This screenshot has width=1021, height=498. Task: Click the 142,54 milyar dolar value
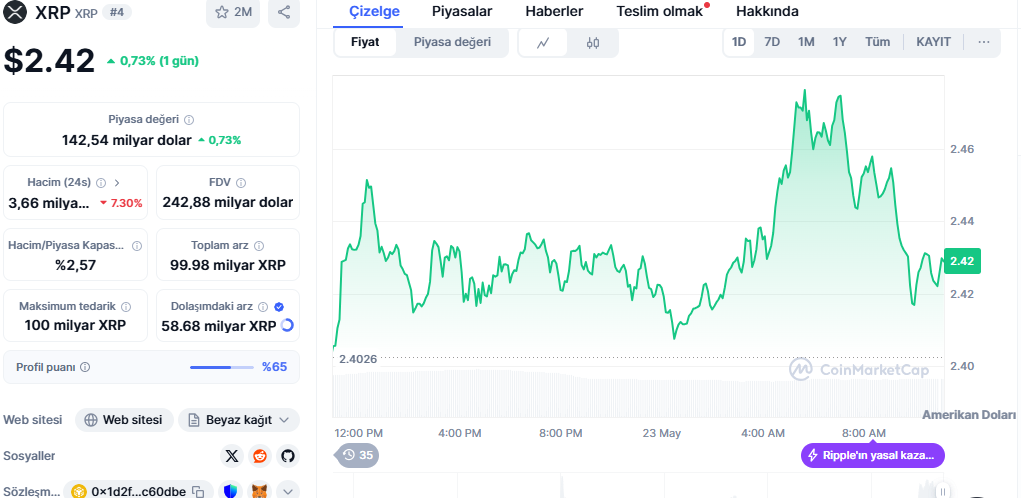pos(126,140)
